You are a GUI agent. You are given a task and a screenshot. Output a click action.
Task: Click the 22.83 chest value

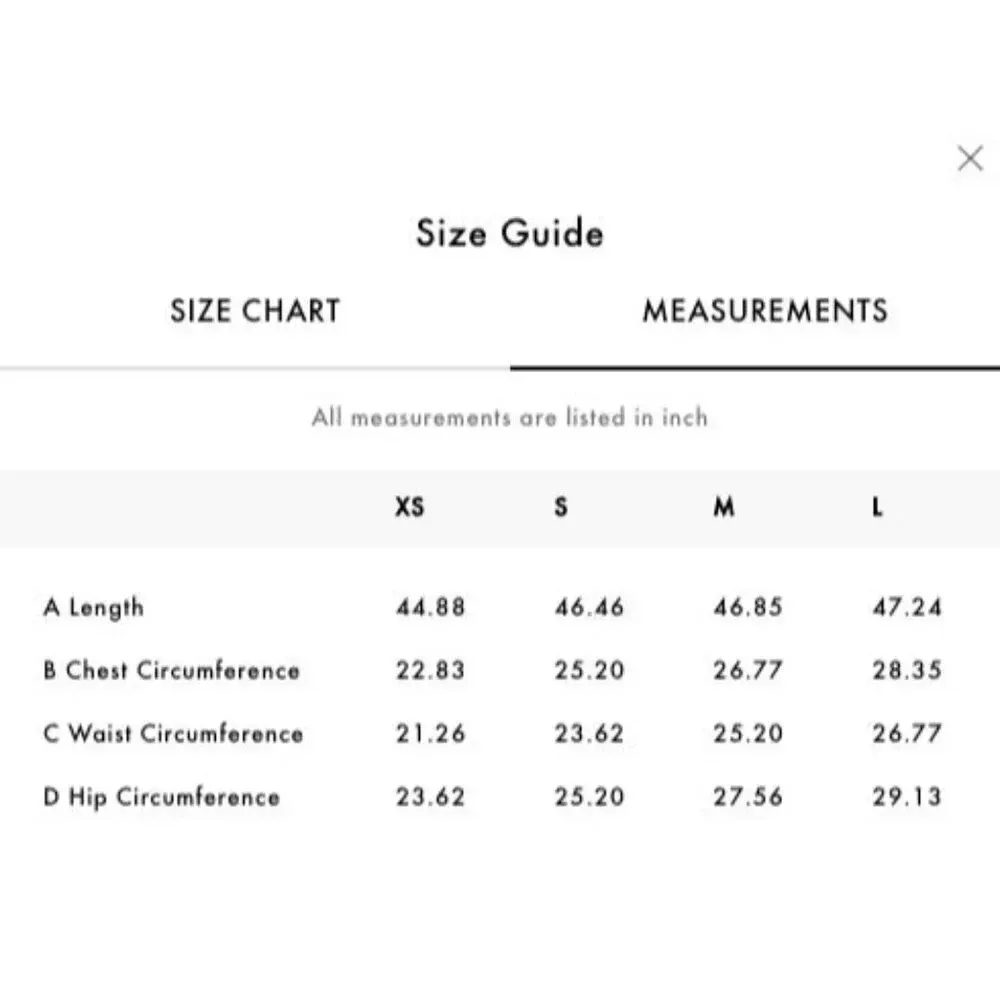click(x=430, y=671)
